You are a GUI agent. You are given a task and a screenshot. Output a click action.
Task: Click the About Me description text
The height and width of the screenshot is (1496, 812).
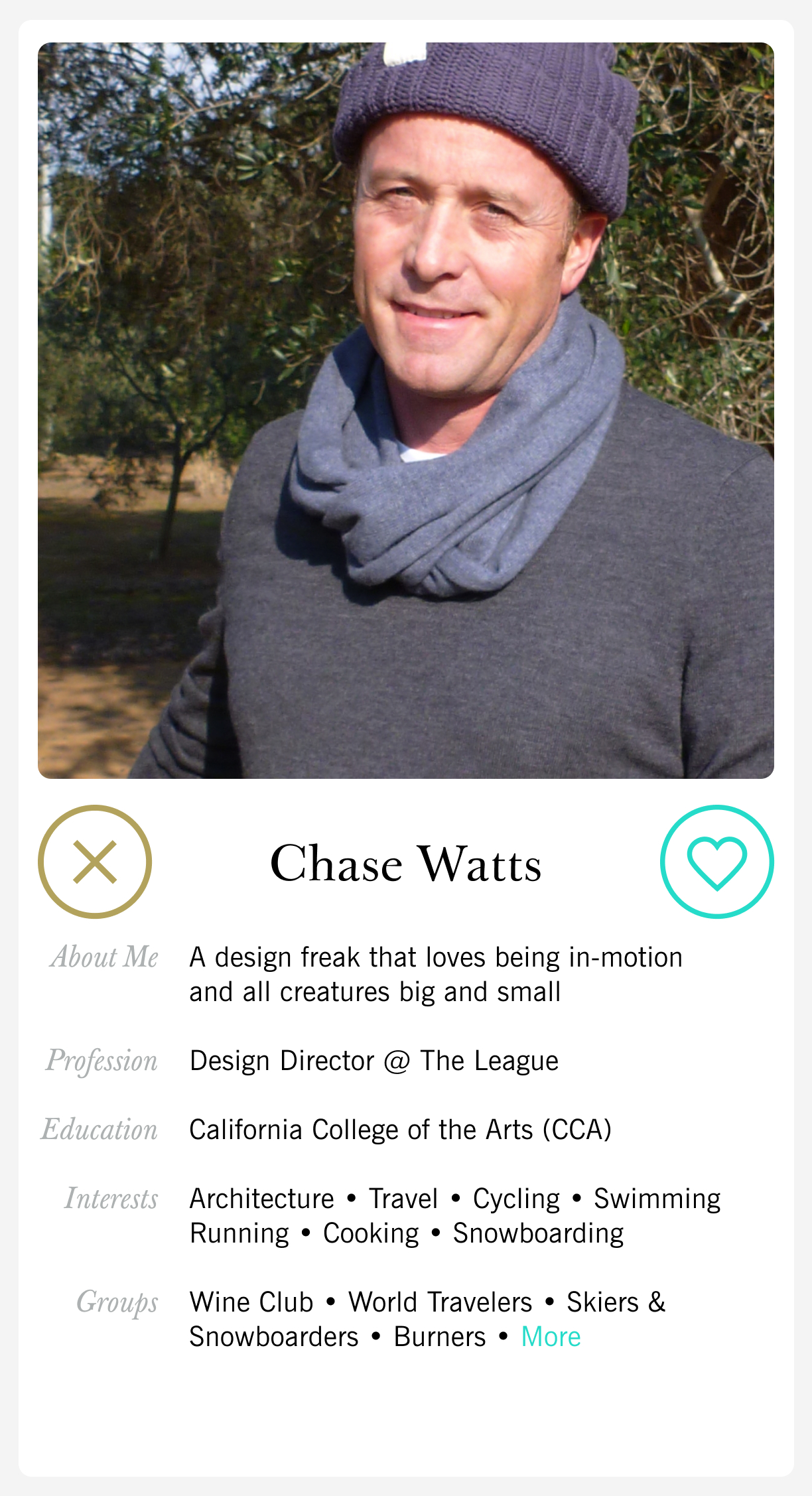[436, 975]
